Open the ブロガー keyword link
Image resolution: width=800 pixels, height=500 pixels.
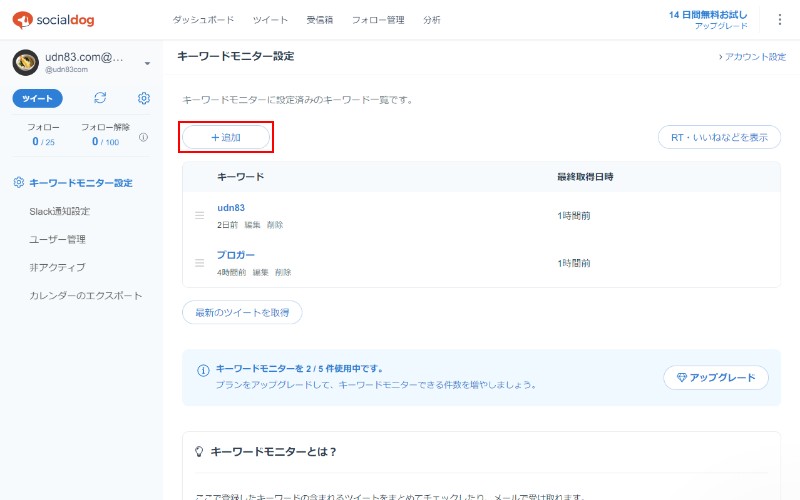click(236, 255)
